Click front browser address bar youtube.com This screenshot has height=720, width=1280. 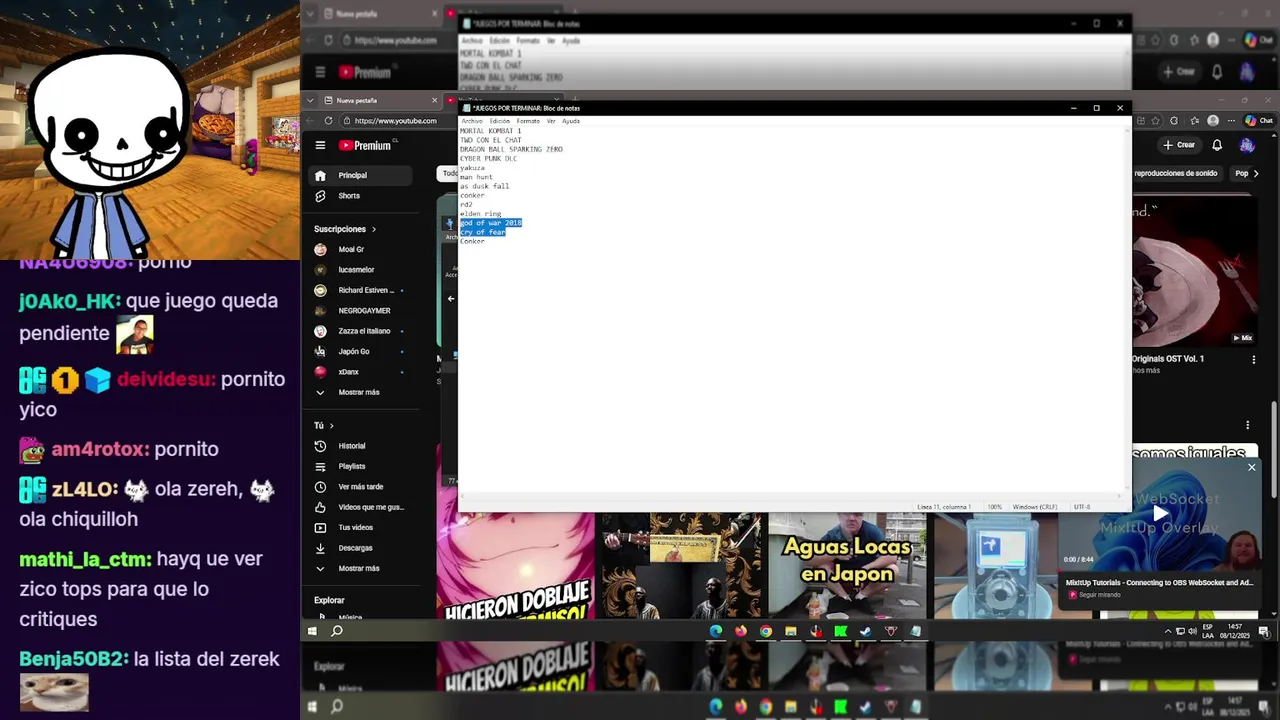tap(396, 121)
